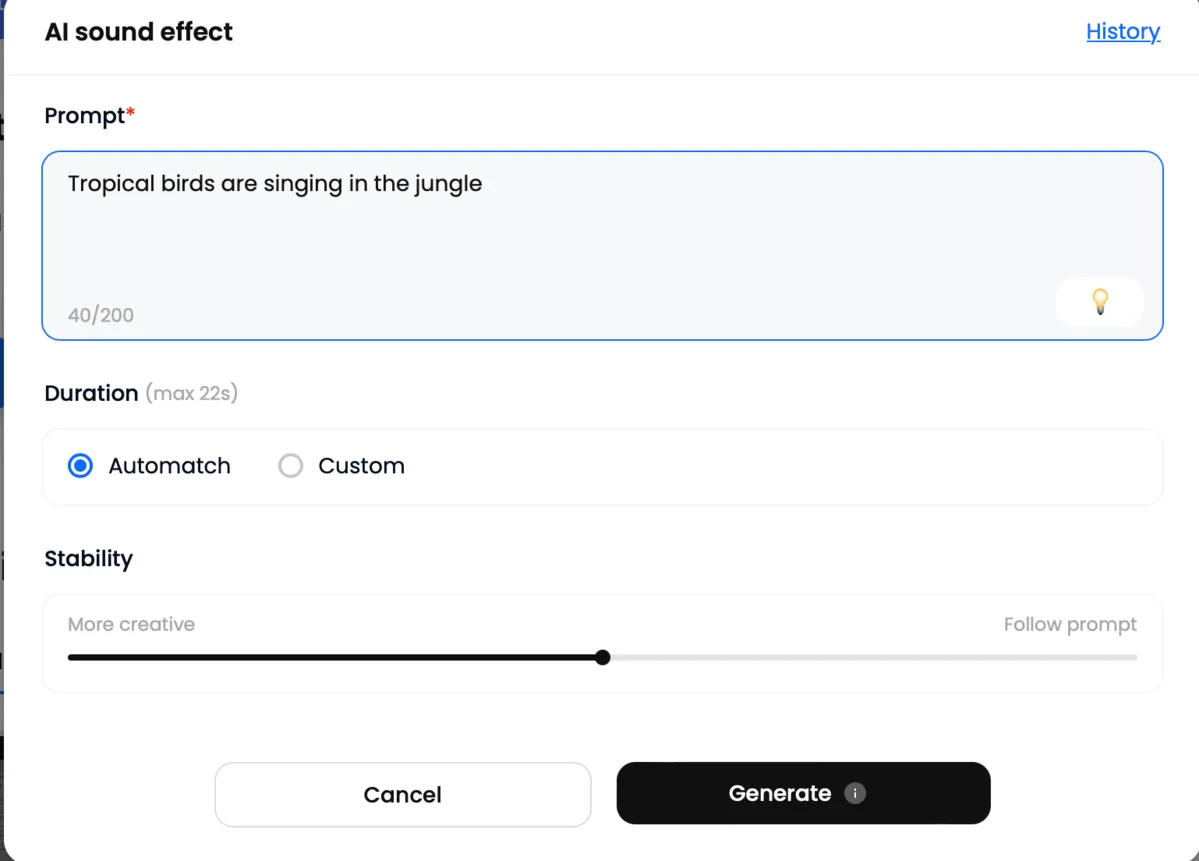Open the History link

pyautogui.click(x=1122, y=32)
